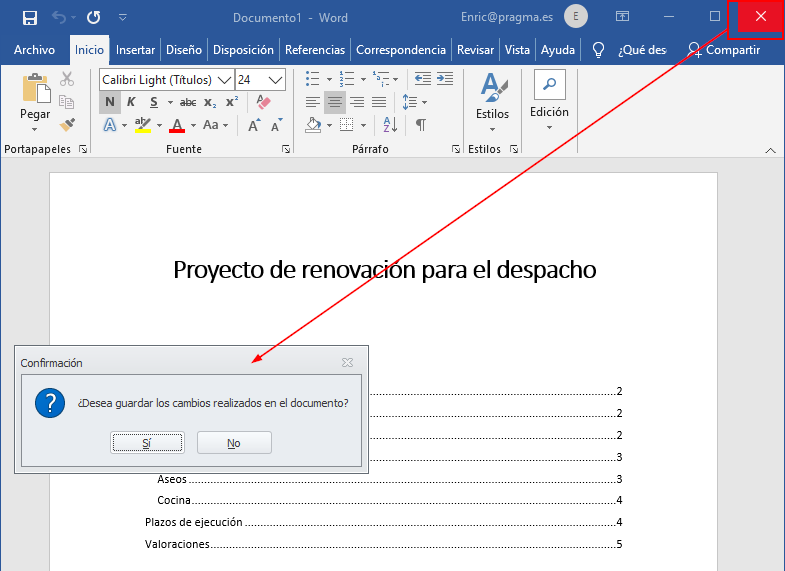Apply the red font color swatch
Viewport: 785px width, 571px height.
pos(177,126)
